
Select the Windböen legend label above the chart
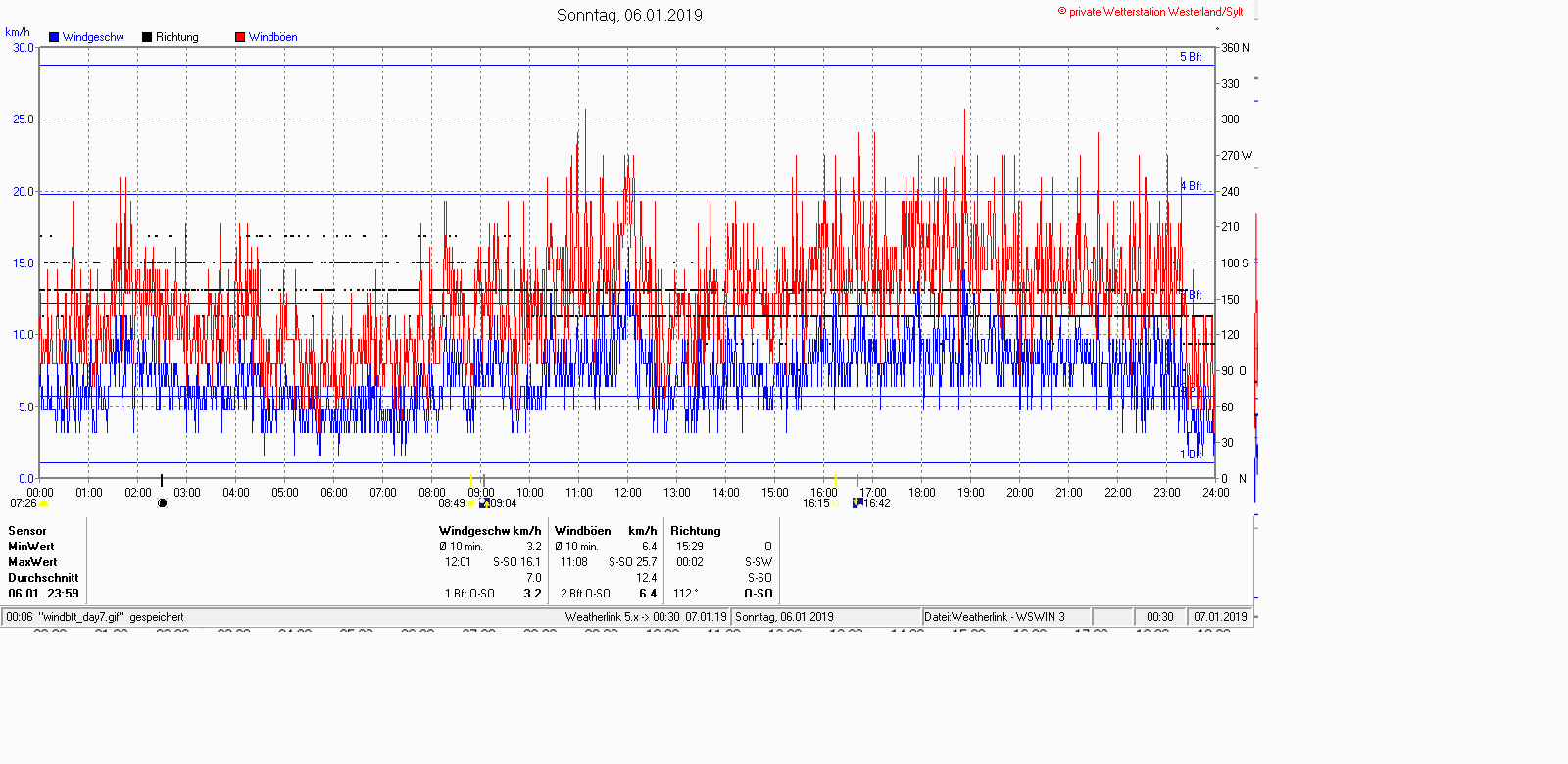(273, 37)
